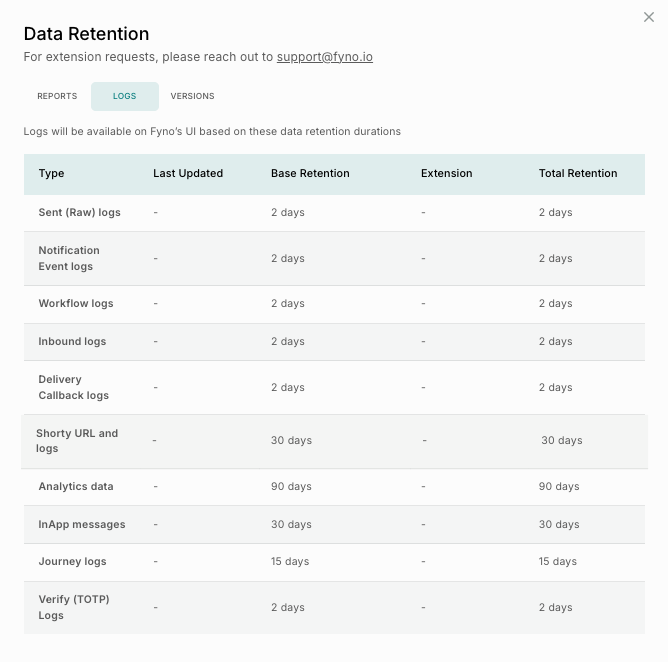This screenshot has width=668, height=662.
Task: Click 30 days total retention for Shorty URL
Action: click(561, 440)
